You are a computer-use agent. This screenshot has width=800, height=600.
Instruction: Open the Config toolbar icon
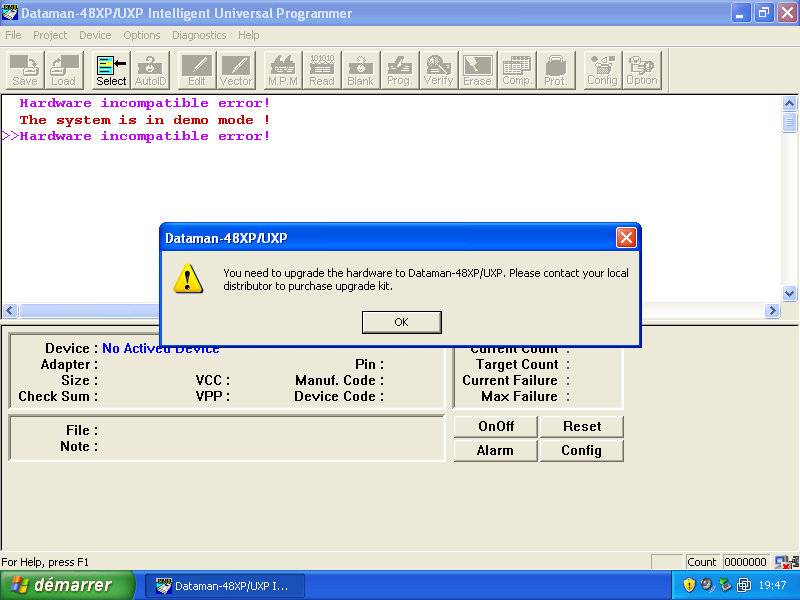(603, 70)
